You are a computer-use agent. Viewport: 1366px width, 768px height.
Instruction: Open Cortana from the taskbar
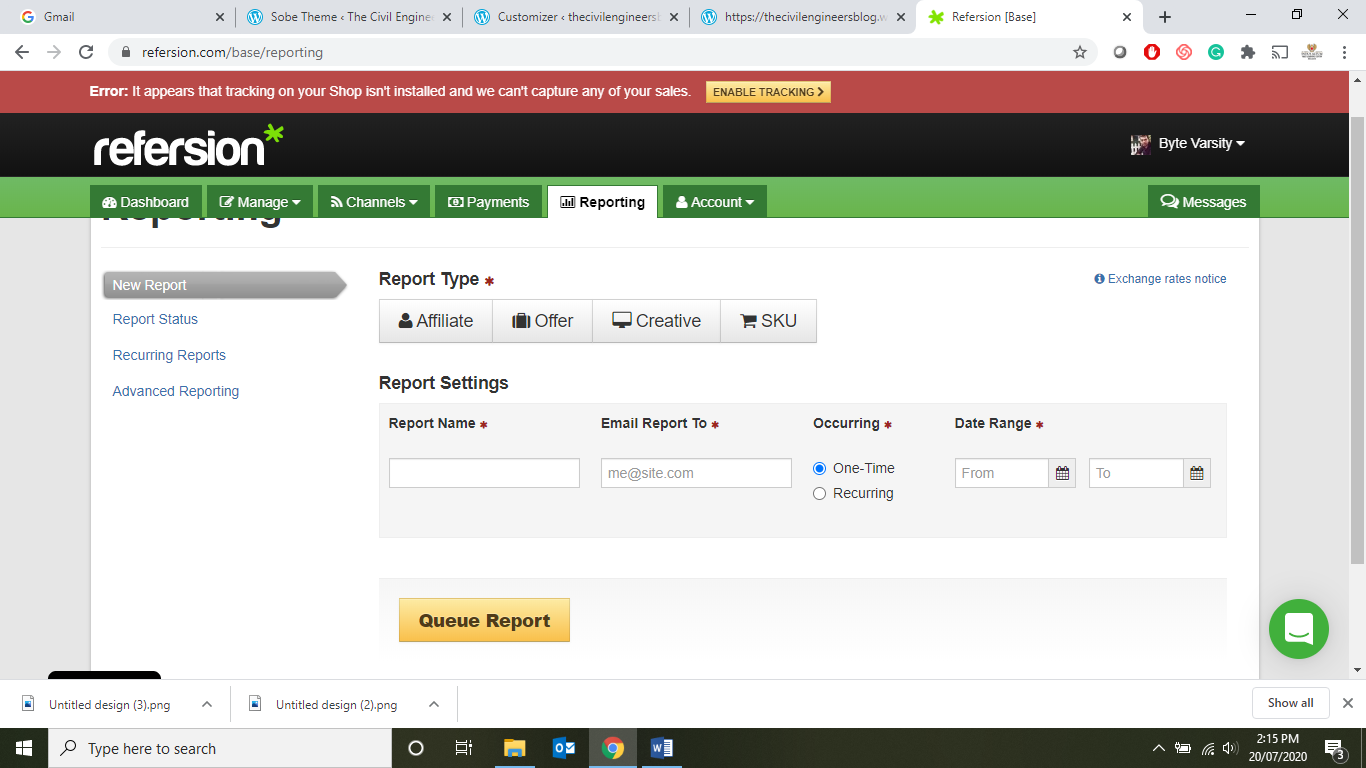coord(416,748)
